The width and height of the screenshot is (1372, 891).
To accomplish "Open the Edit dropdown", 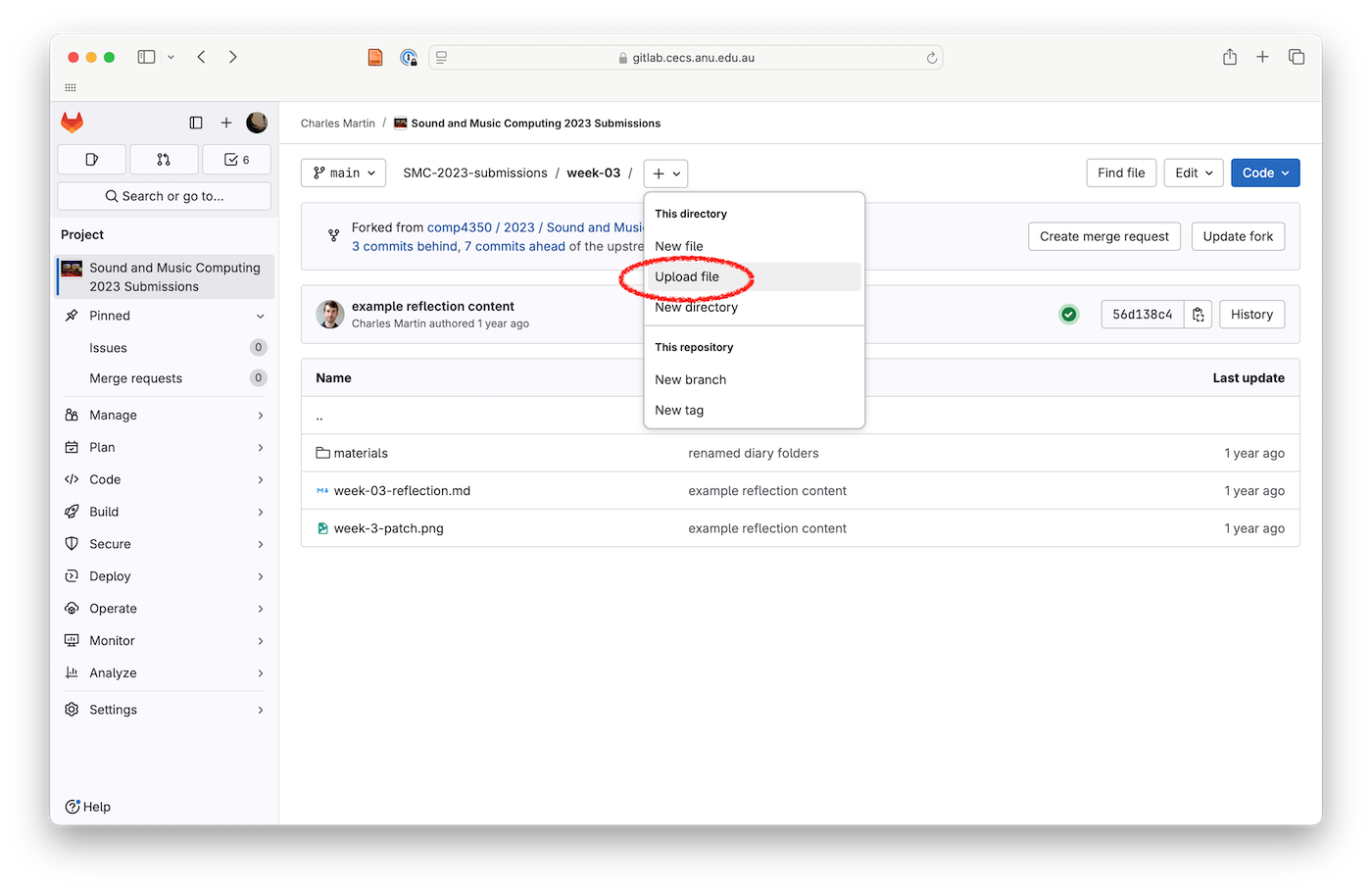I will tap(1193, 172).
